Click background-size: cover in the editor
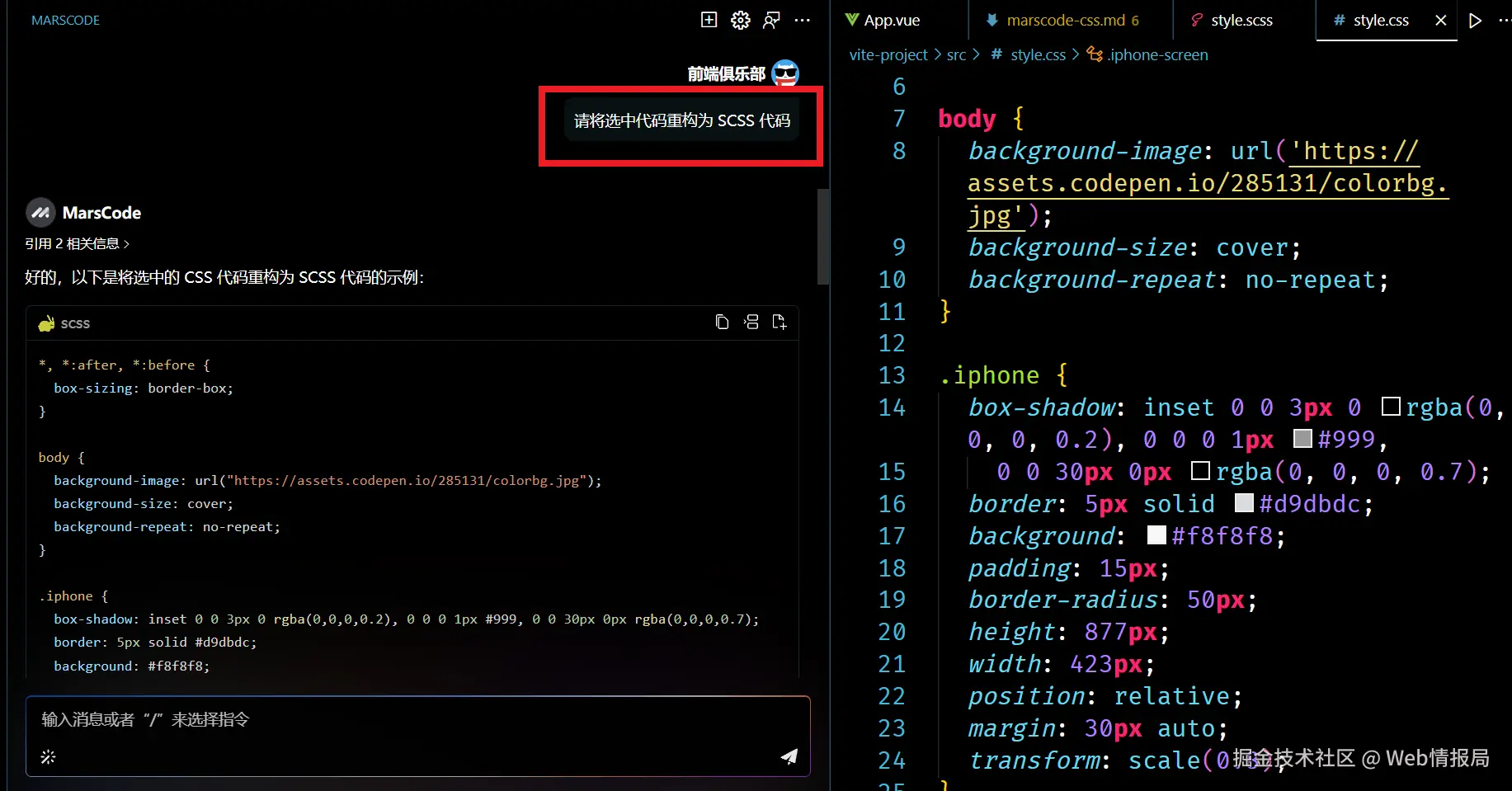The height and width of the screenshot is (791, 1512). (1135, 247)
